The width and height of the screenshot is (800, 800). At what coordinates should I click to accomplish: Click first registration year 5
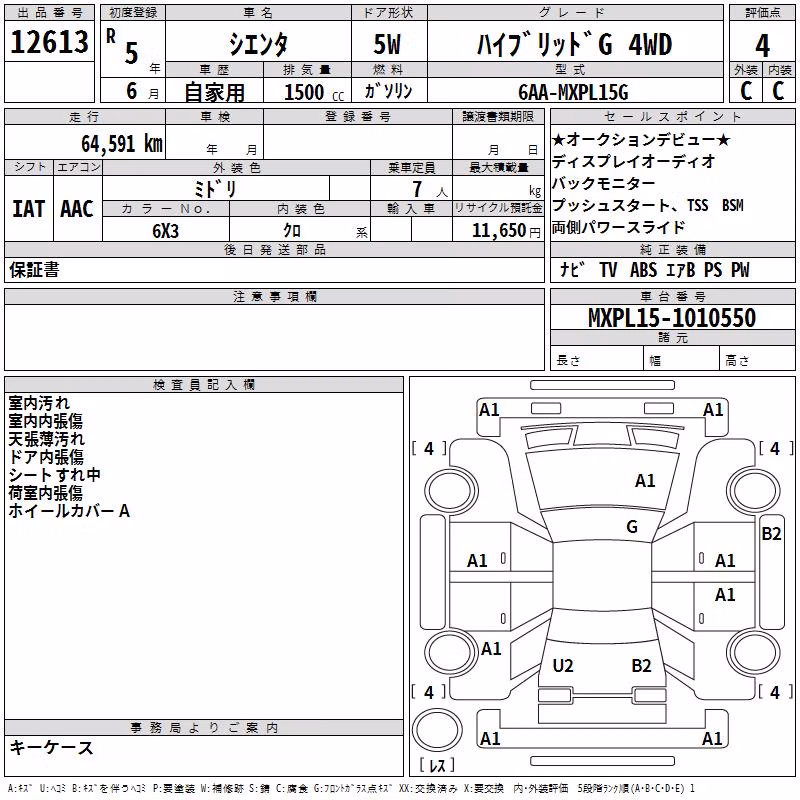coord(132,53)
